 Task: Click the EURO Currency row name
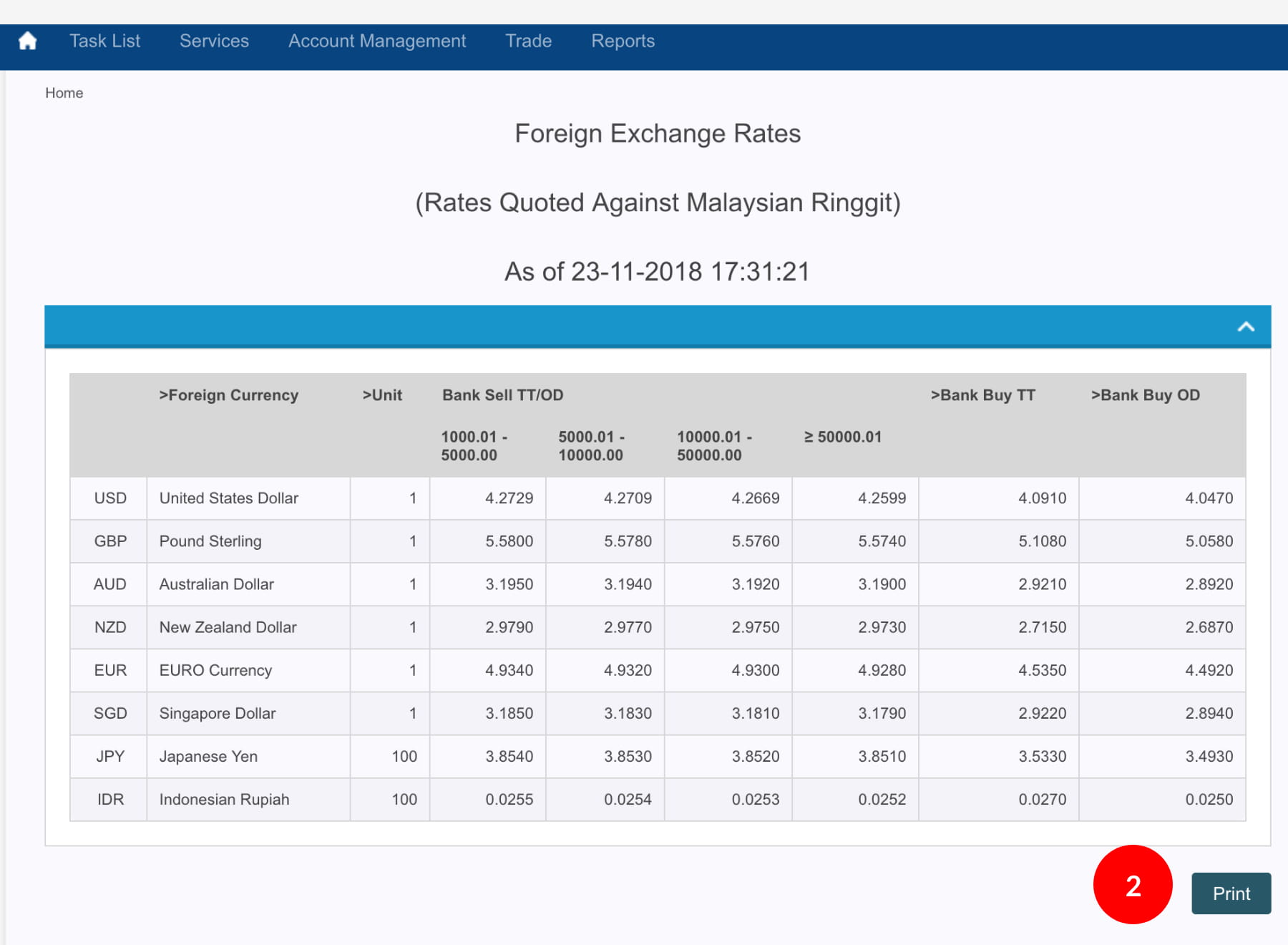click(215, 670)
